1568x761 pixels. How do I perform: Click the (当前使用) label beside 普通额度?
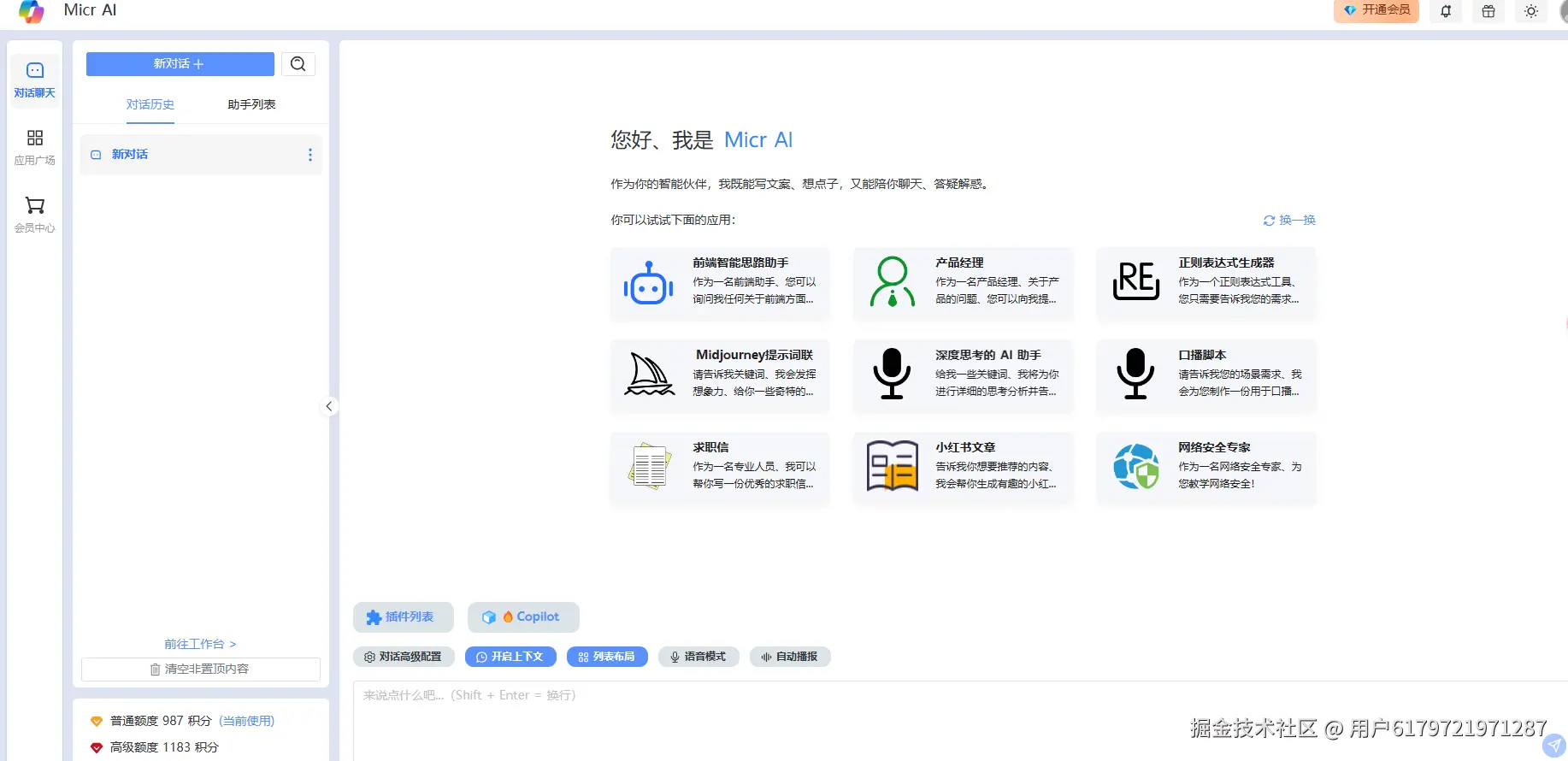coord(246,721)
